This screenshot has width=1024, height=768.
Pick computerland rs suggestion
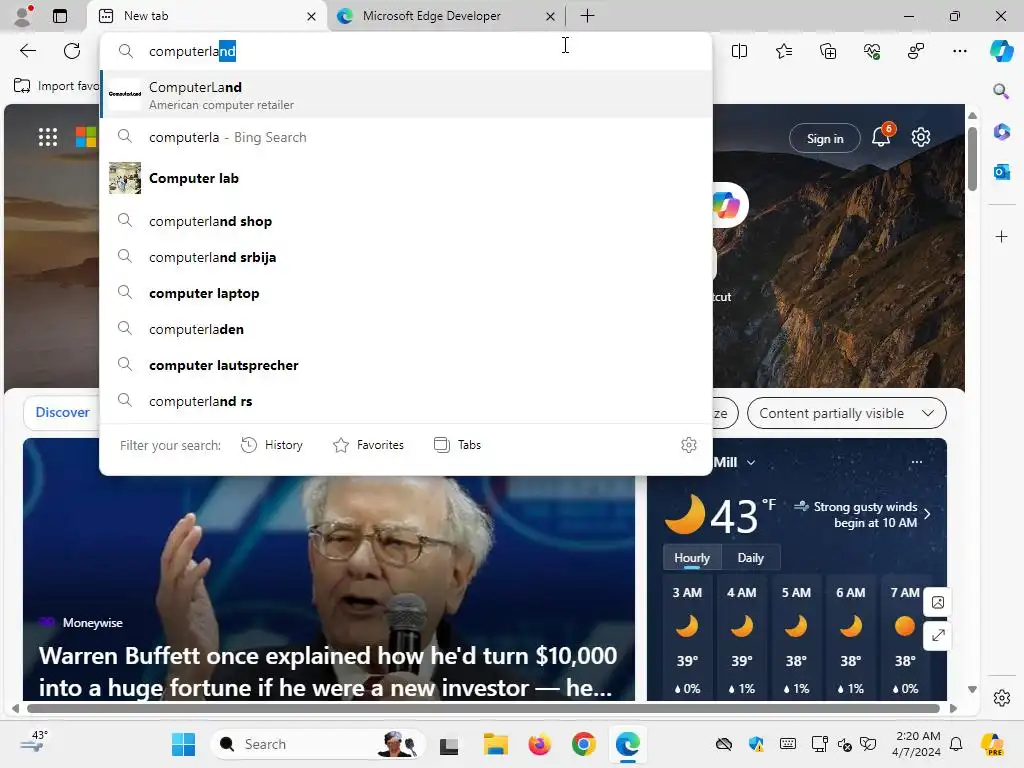[406, 401]
